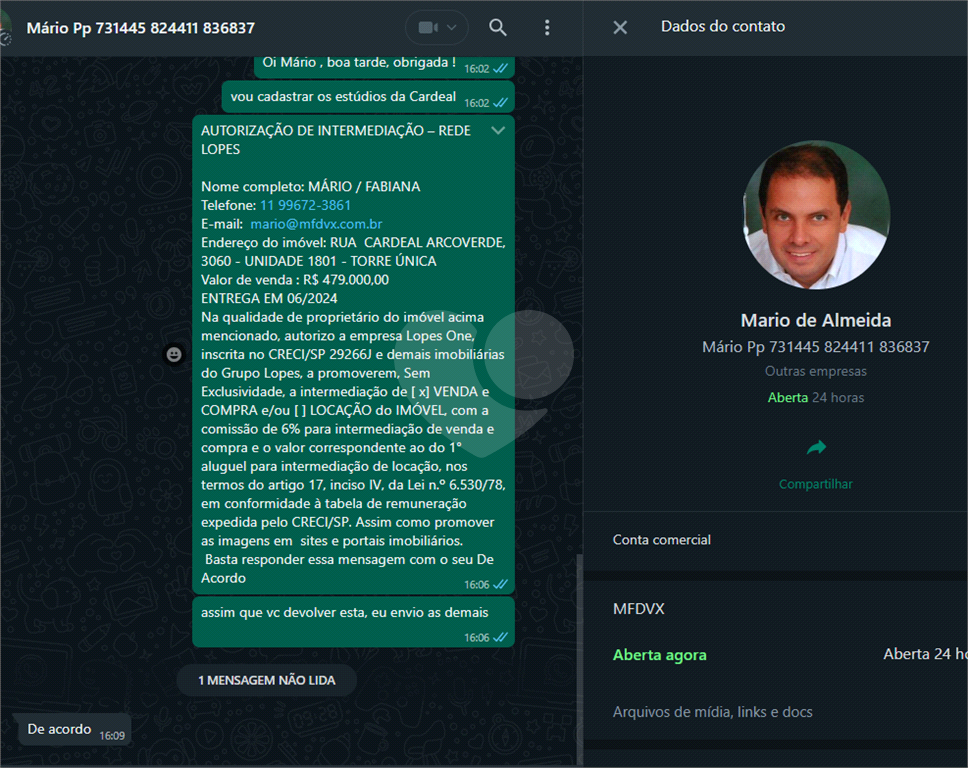Search within the conversation
This screenshot has height=768, width=968.
pyautogui.click(x=498, y=27)
